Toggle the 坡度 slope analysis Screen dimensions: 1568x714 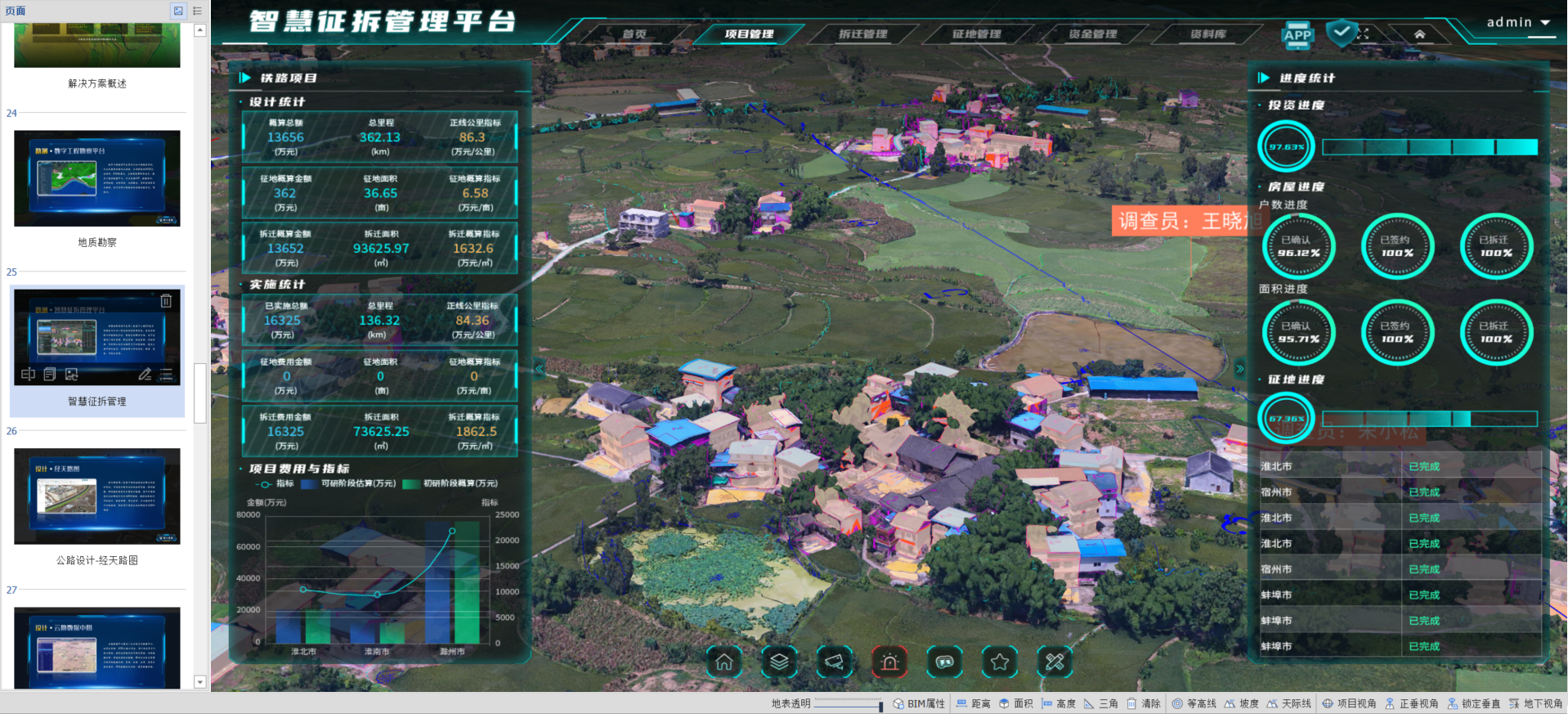1242,703
